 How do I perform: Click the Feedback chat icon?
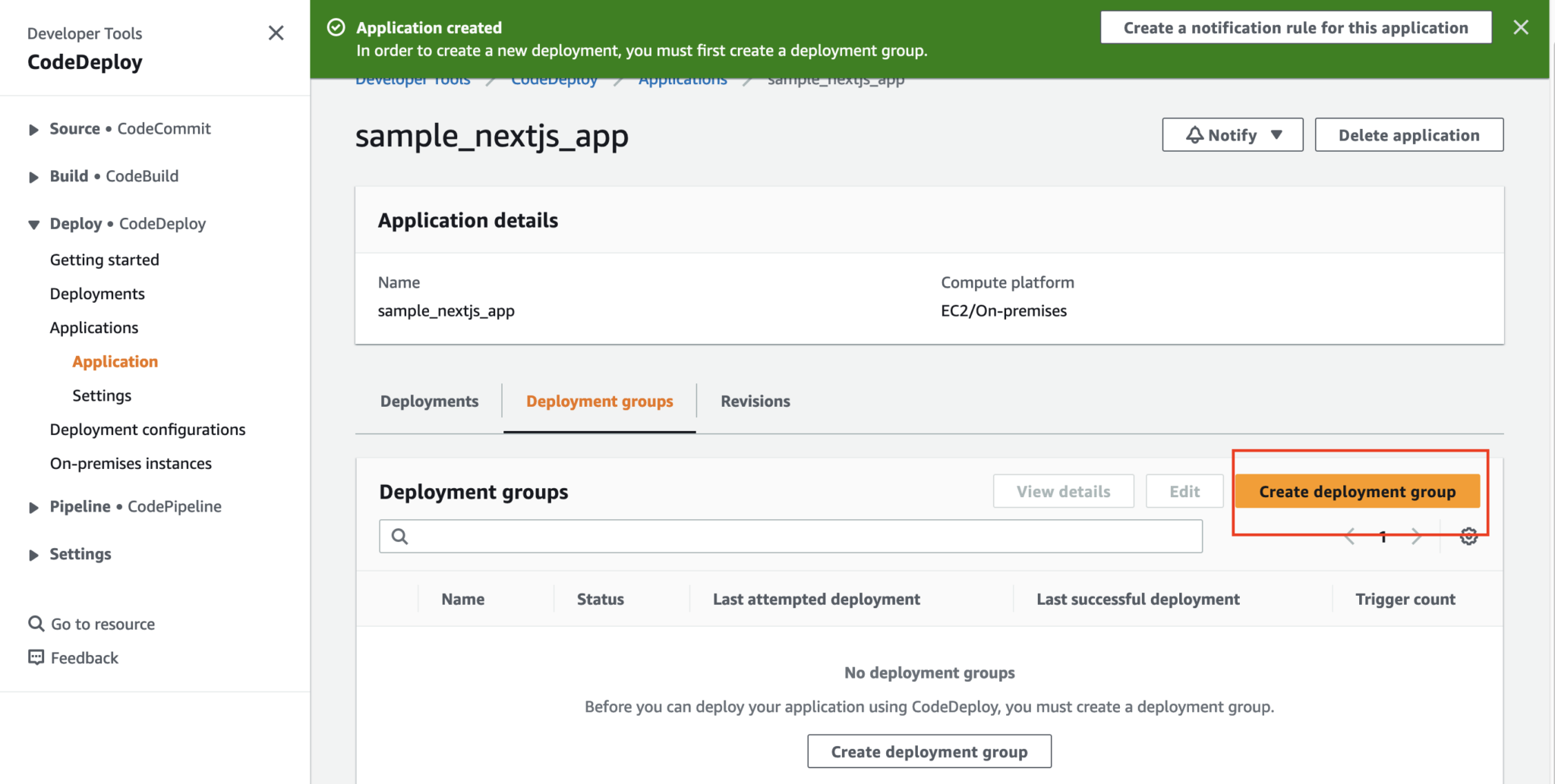[x=36, y=657]
